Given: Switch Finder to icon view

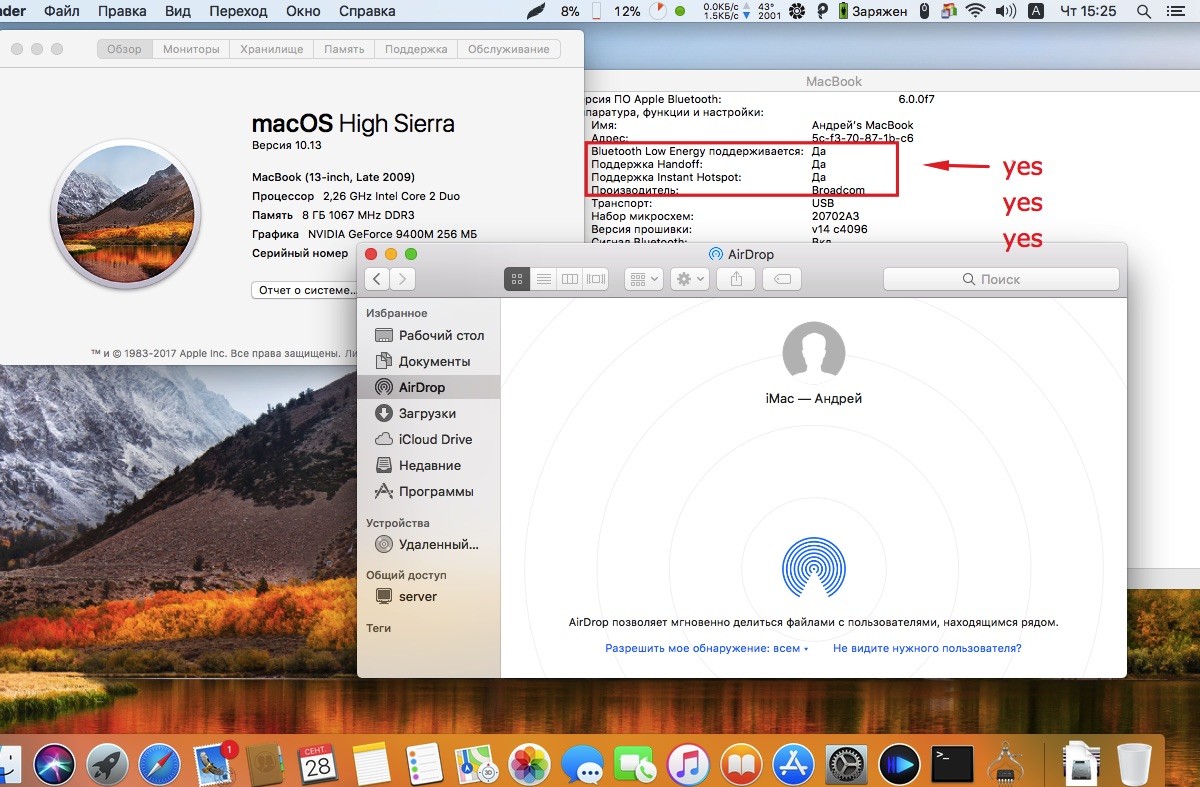Looking at the screenshot, I should click(x=517, y=279).
